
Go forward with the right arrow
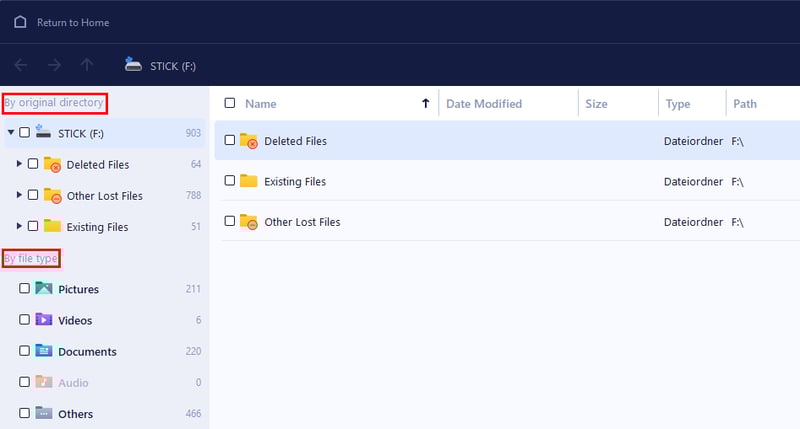click(x=54, y=65)
